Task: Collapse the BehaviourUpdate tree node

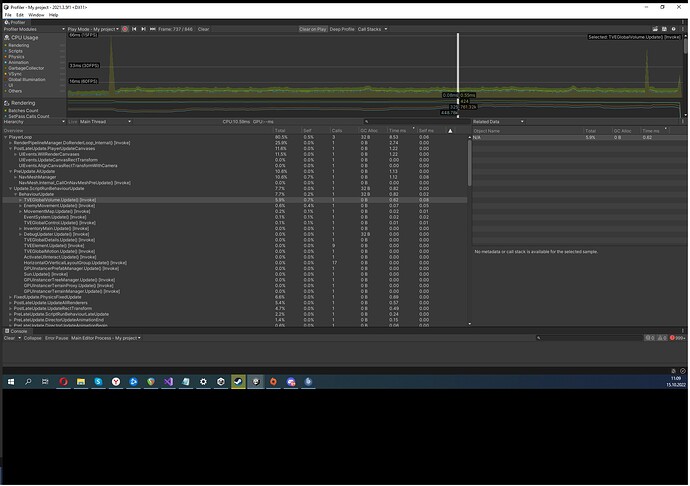Action: tap(15, 194)
